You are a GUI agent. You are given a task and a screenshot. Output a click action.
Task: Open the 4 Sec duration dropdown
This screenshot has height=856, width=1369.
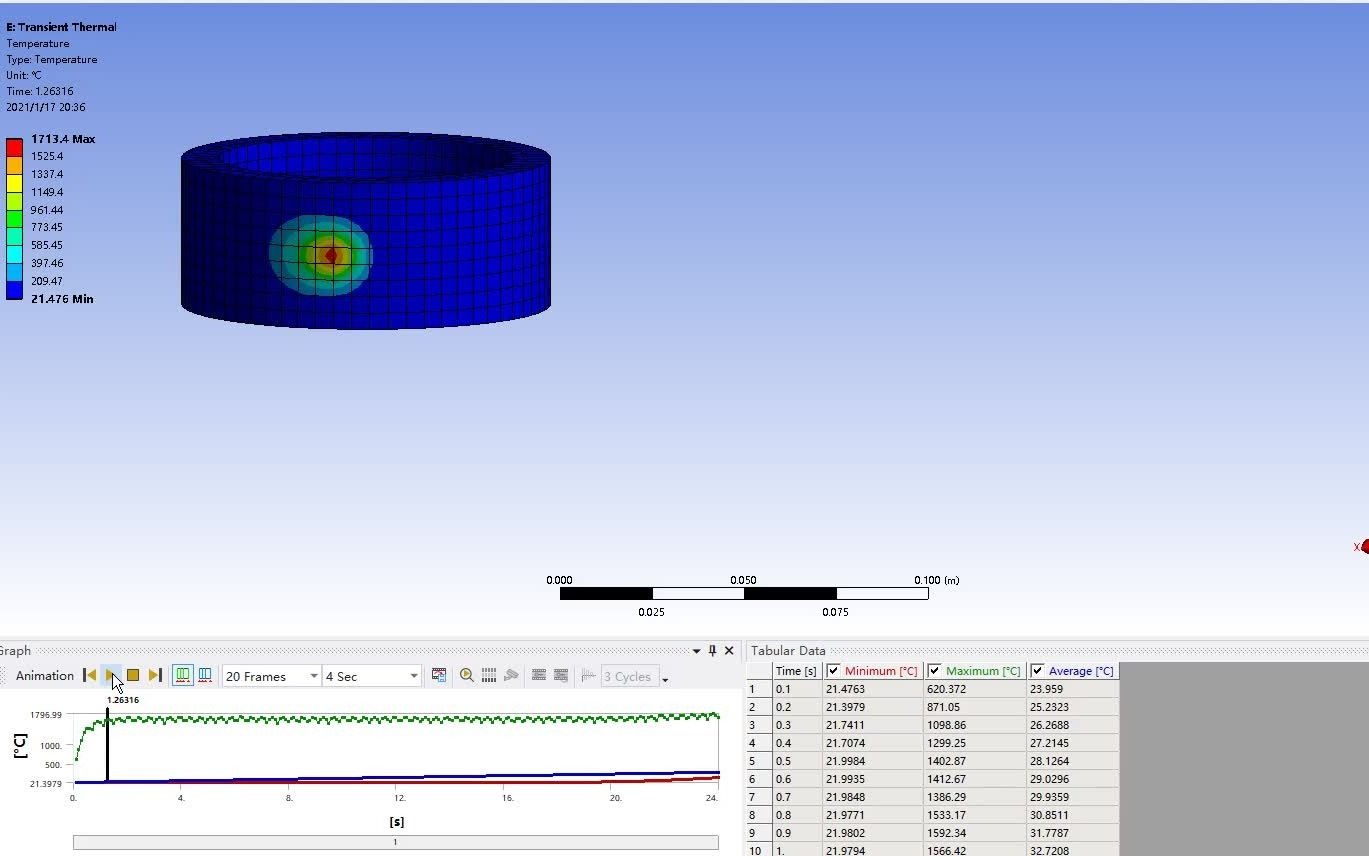[371, 677]
